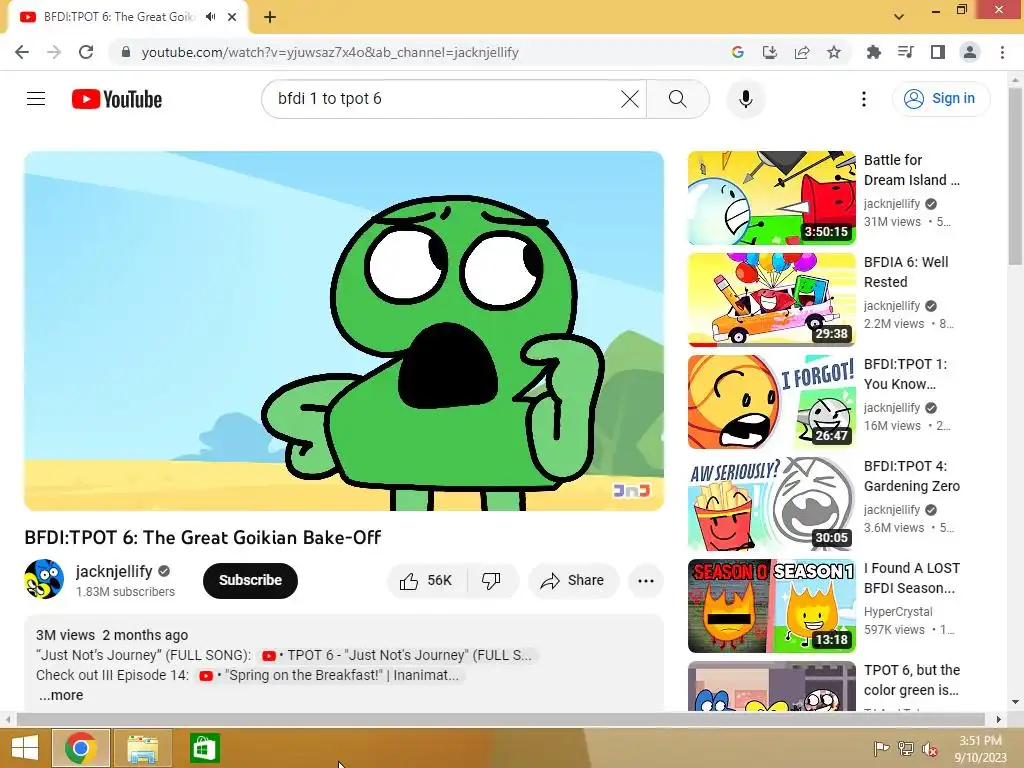Open File Explorer from taskbar
Screen dimensions: 1024x768
[x=142, y=748]
